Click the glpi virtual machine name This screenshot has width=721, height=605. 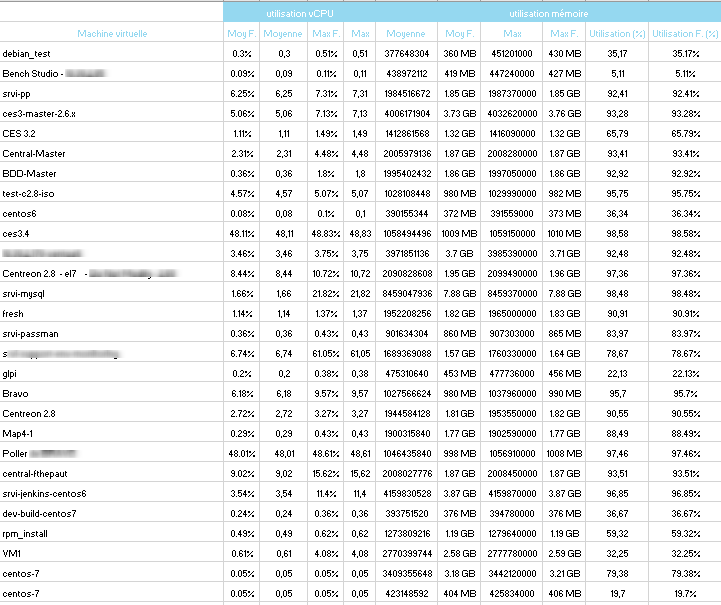[x=11, y=373]
